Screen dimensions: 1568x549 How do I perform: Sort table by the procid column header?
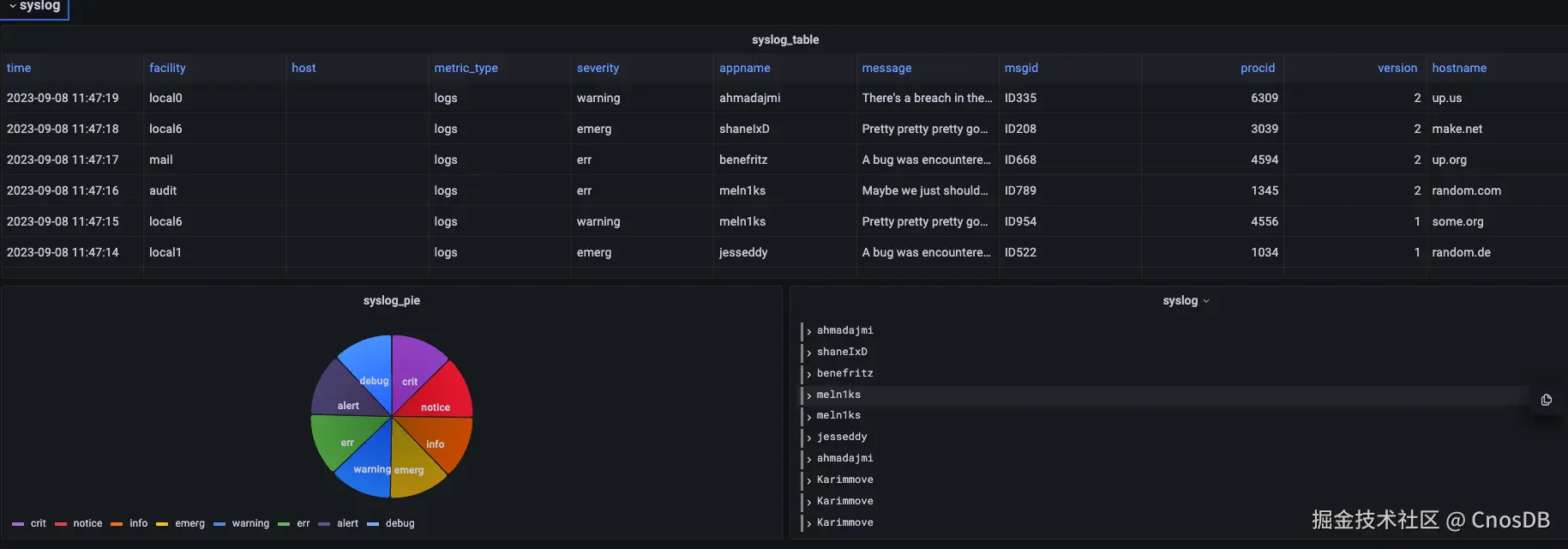(1257, 68)
